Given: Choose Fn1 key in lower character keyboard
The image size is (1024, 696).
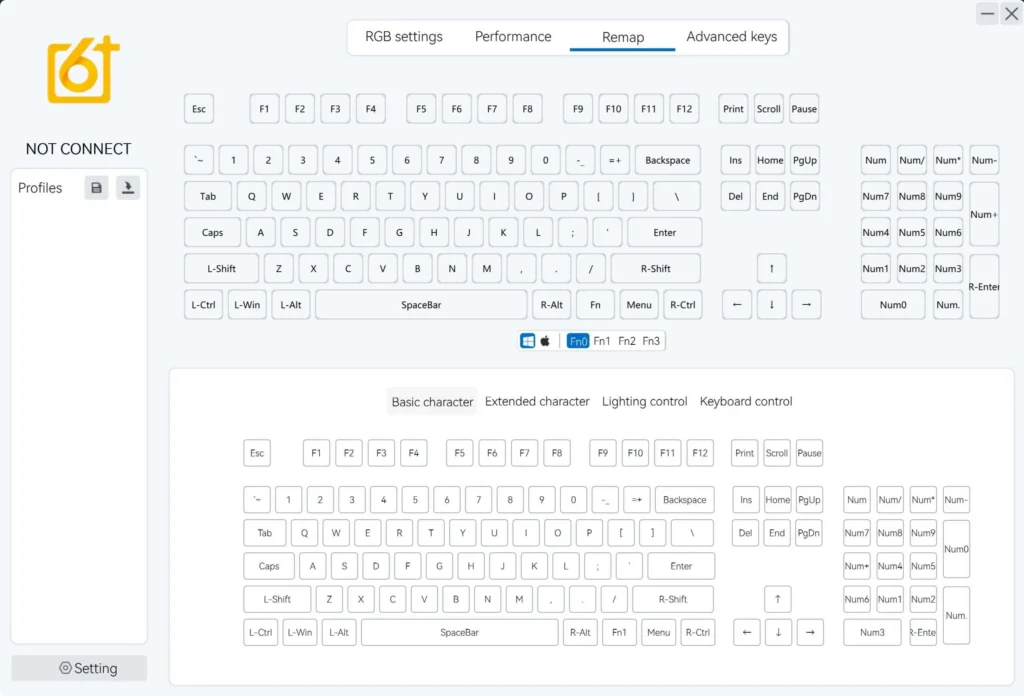Looking at the screenshot, I should click(618, 632).
